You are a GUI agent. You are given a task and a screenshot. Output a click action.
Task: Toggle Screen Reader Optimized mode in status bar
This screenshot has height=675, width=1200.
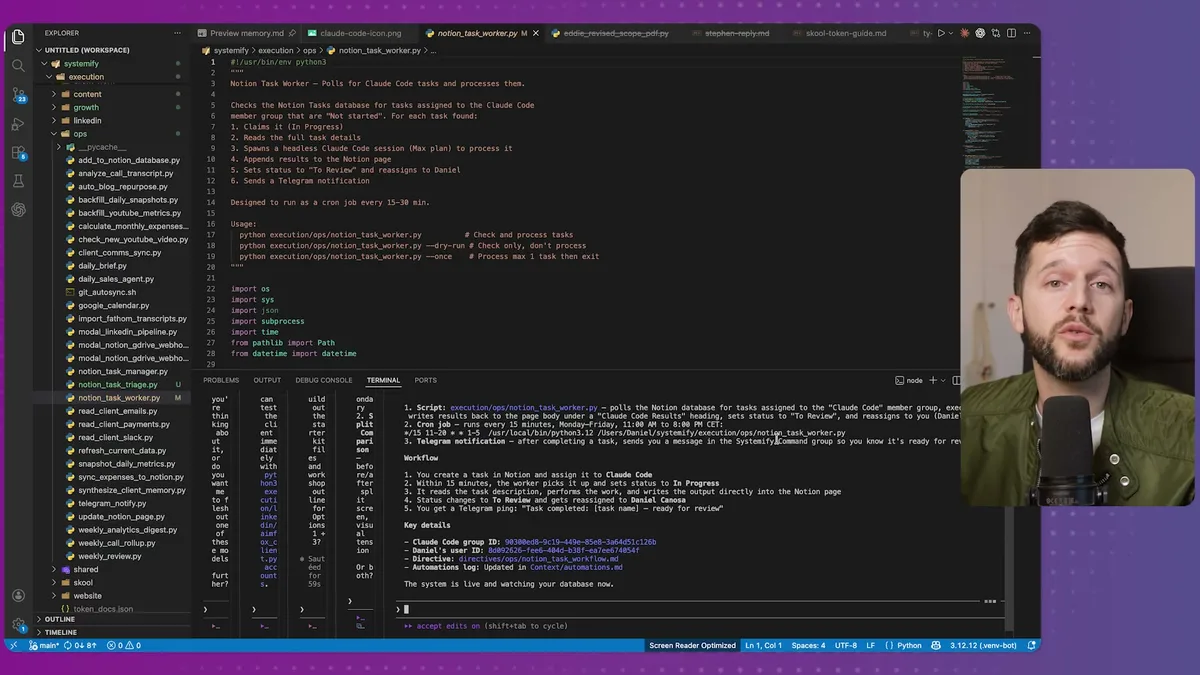pyautogui.click(x=692, y=645)
